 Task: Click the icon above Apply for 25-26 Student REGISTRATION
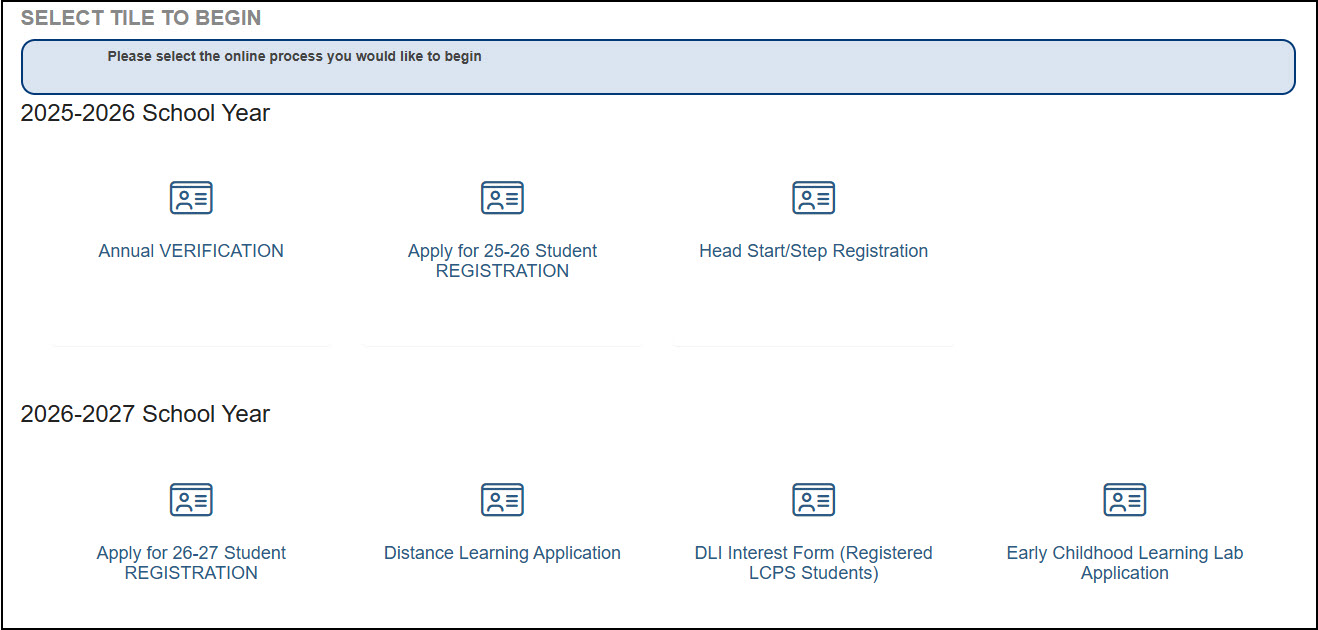502,198
